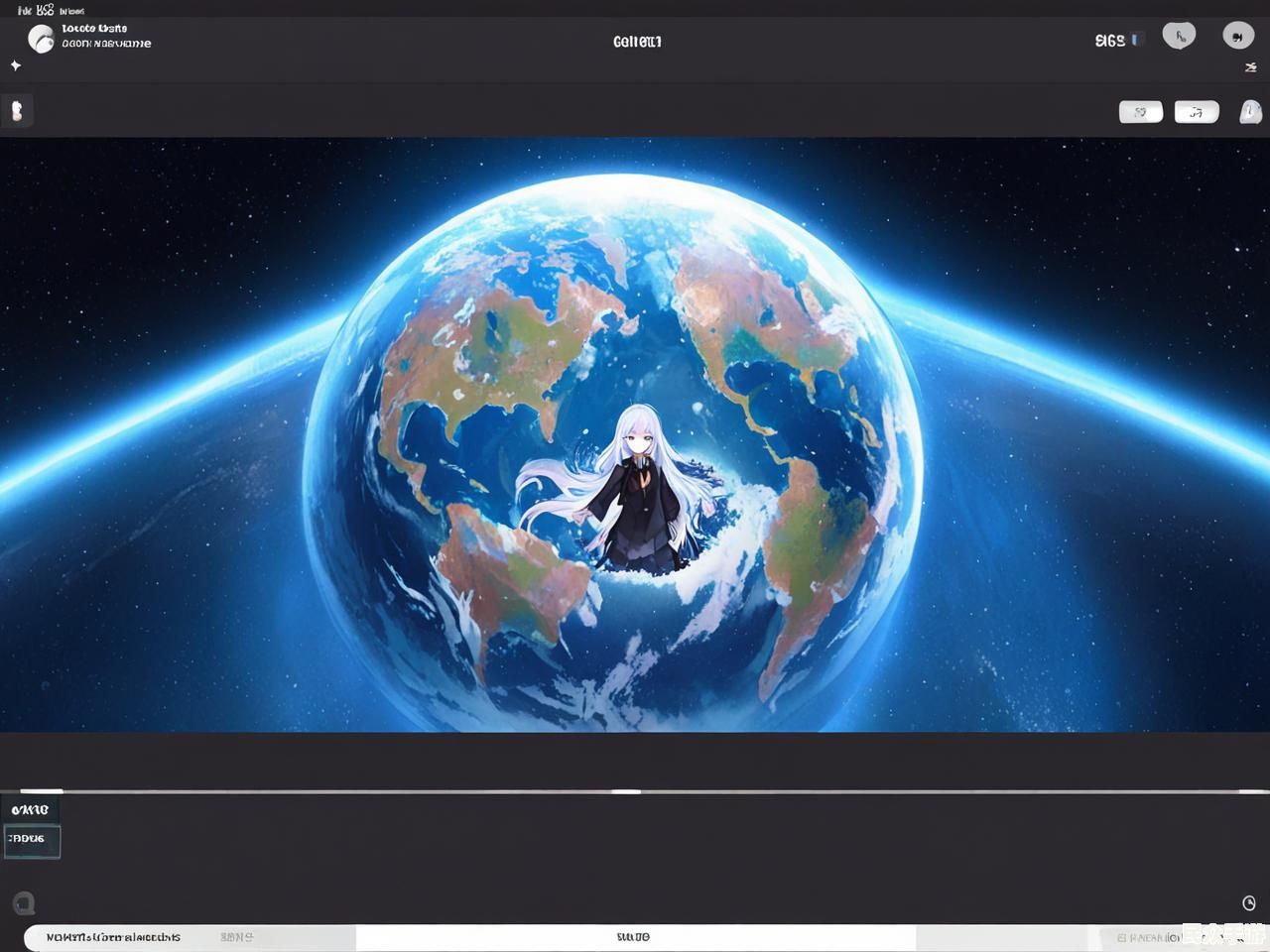Click the gray circular icon above bottom bar
1270x952 pixels.
tap(24, 902)
